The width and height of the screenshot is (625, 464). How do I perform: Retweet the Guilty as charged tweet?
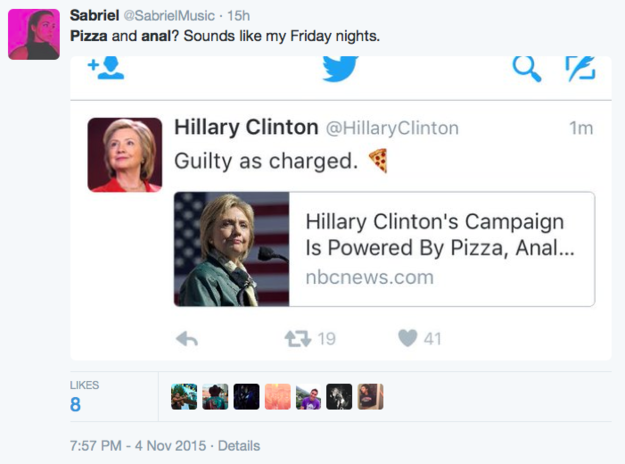pyautogui.click(x=297, y=339)
